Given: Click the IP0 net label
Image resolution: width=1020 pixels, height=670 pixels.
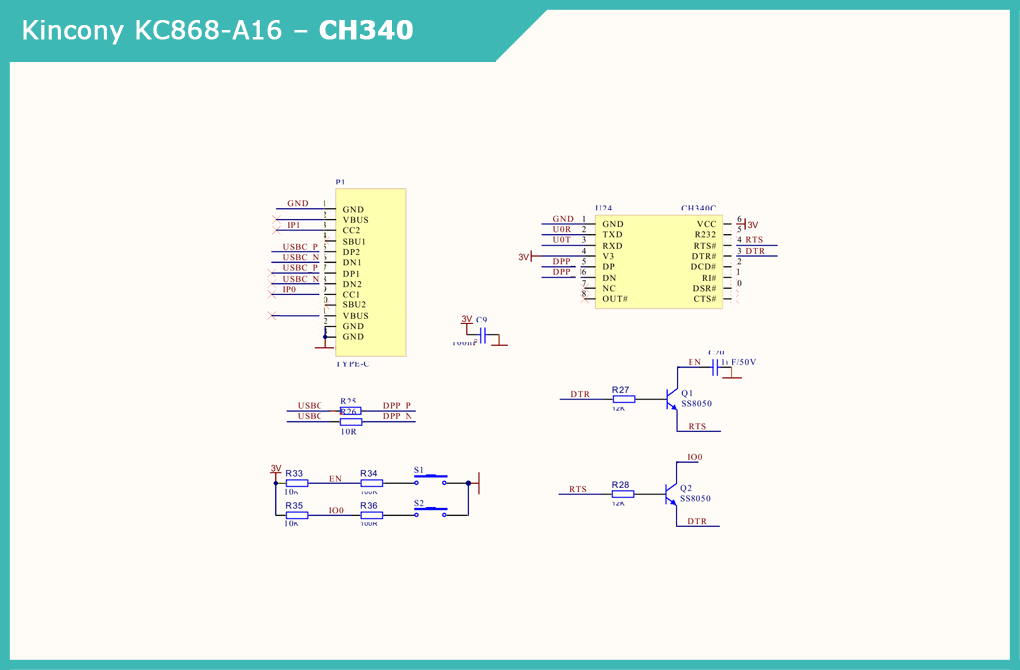Looking at the screenshot, I should (x=289, y=289).
